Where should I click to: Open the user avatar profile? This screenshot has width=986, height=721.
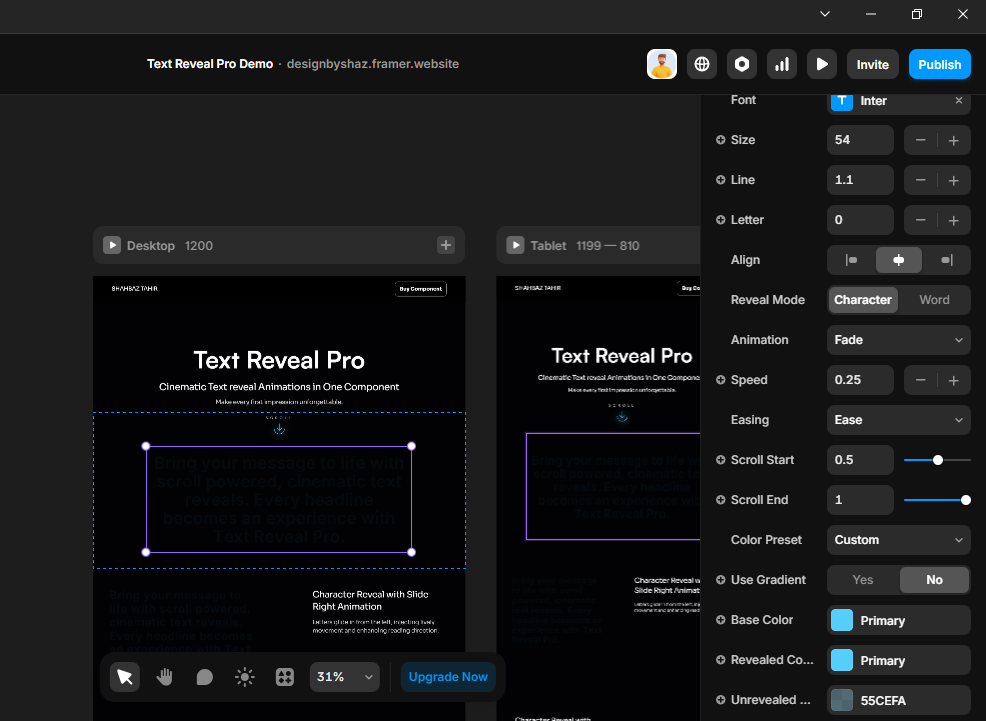click(662, 64)
